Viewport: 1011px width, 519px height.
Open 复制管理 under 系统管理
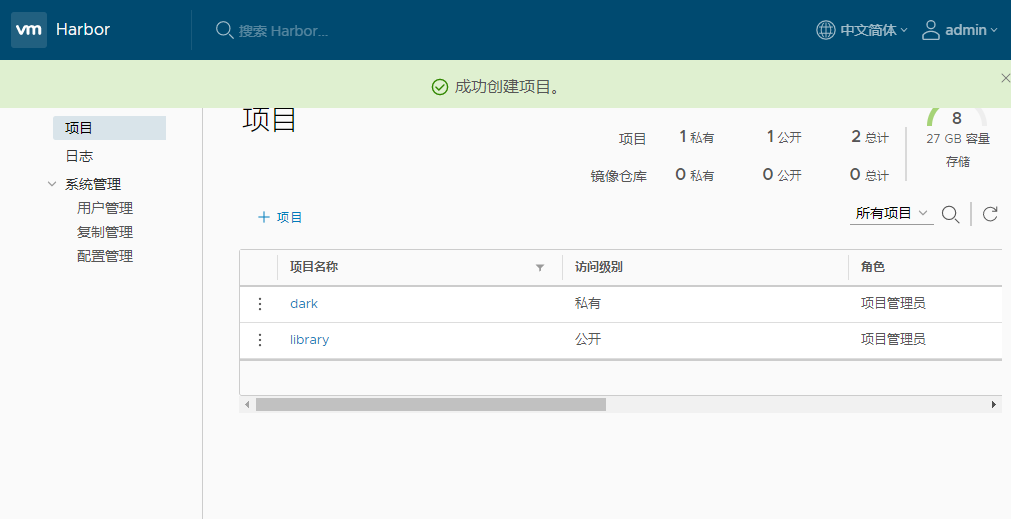[x=104, y=232]
